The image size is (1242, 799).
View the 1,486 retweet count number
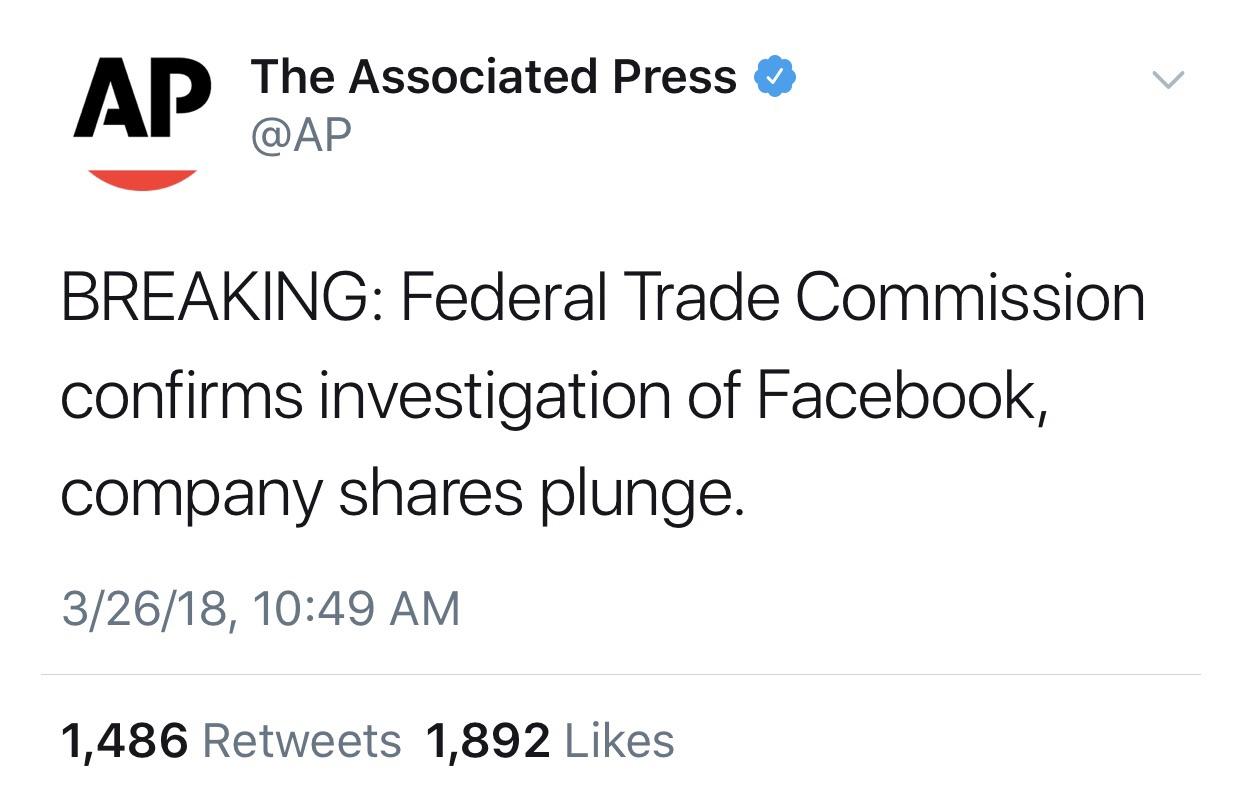coord(125,742)
